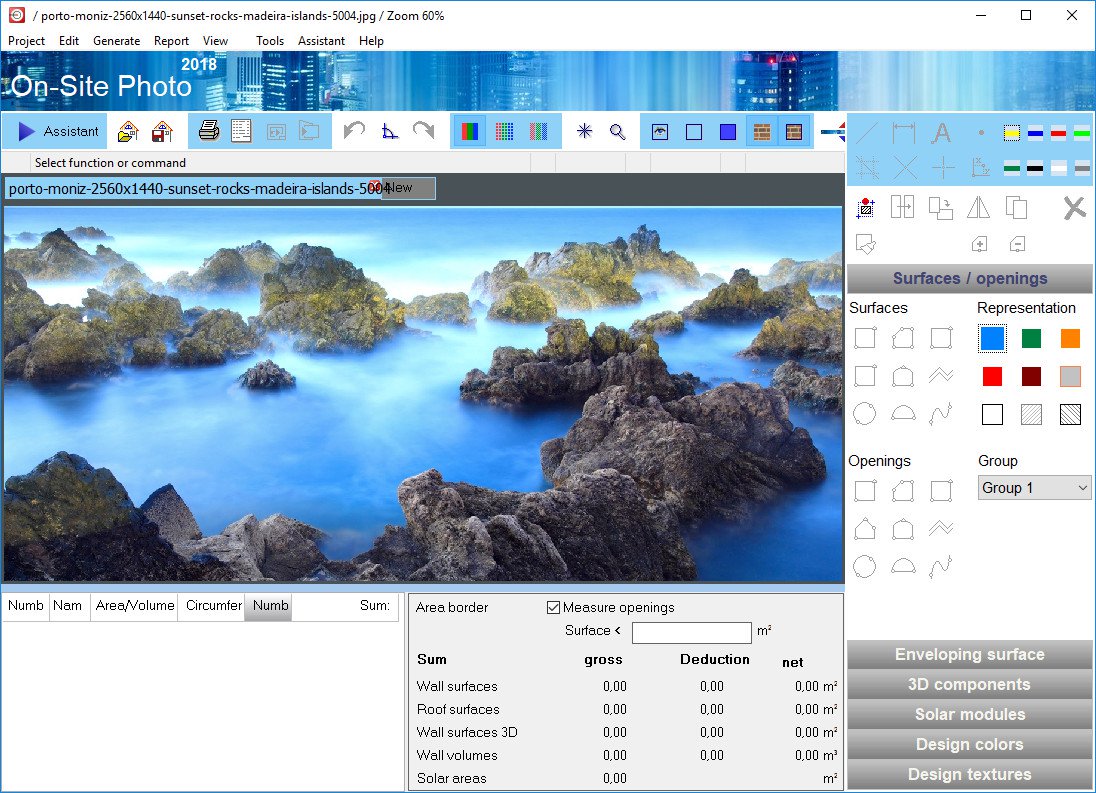Click the mirror triangles icon
1096x793 pixels.
(x=978, y=207)
